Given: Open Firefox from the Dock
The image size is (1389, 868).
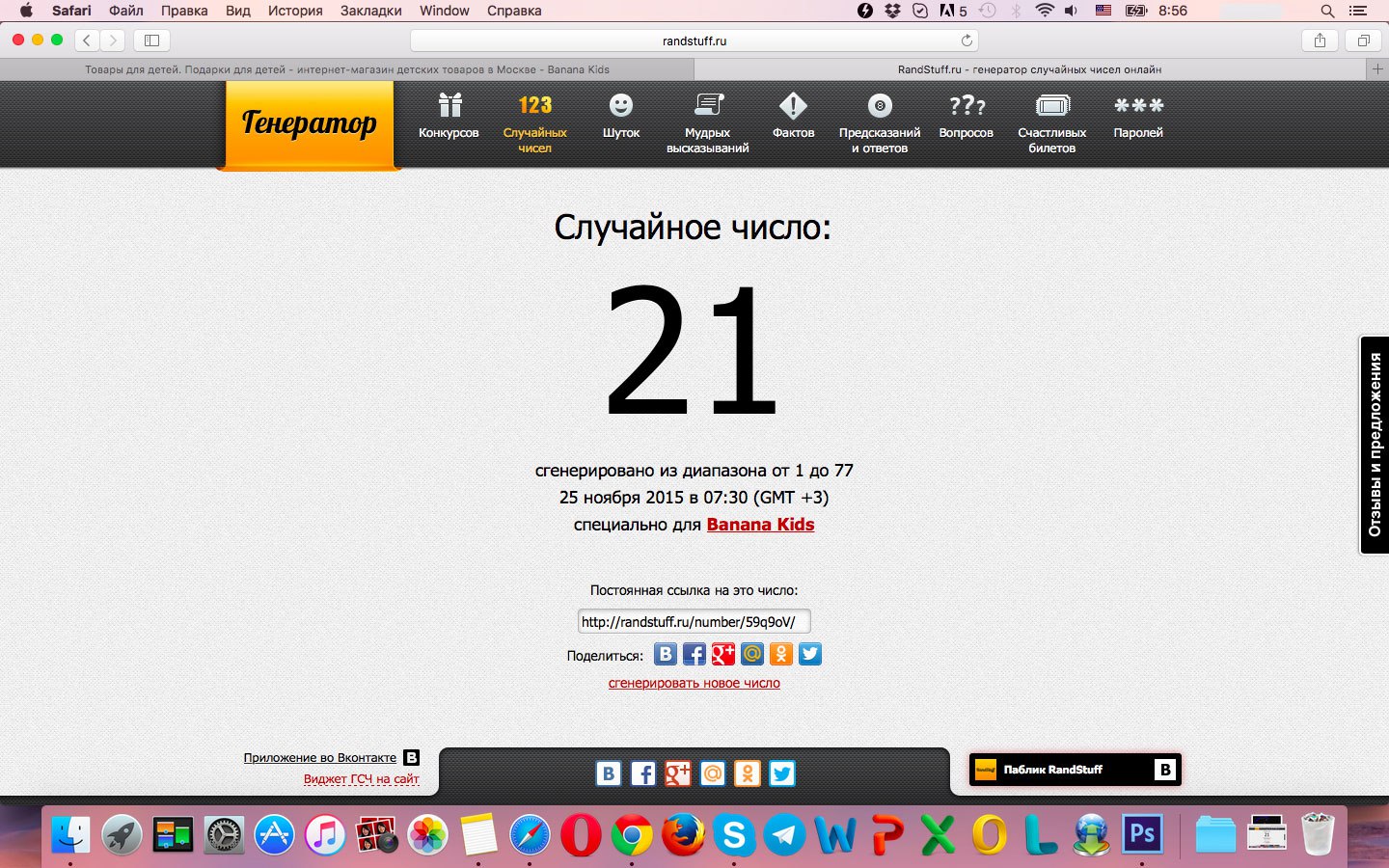Looking at the screenshot, I should coord(683,834).
